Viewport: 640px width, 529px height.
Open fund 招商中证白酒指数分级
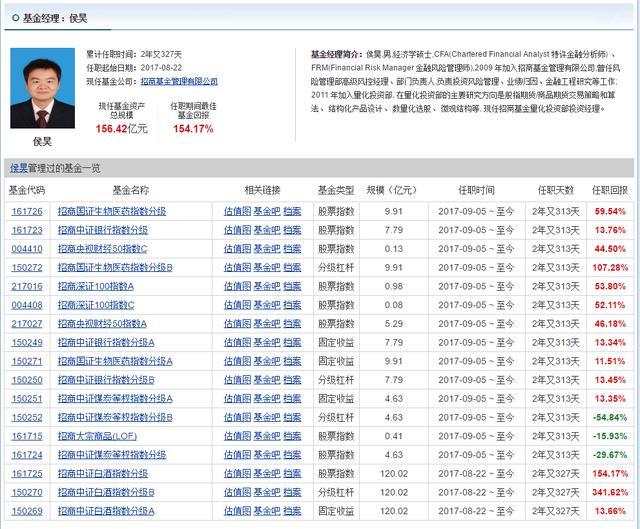(x=103, y=474)
